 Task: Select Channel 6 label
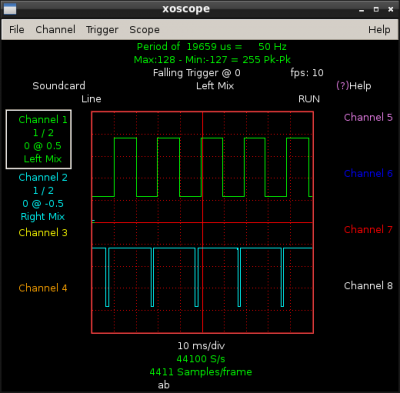coord(368,173)
